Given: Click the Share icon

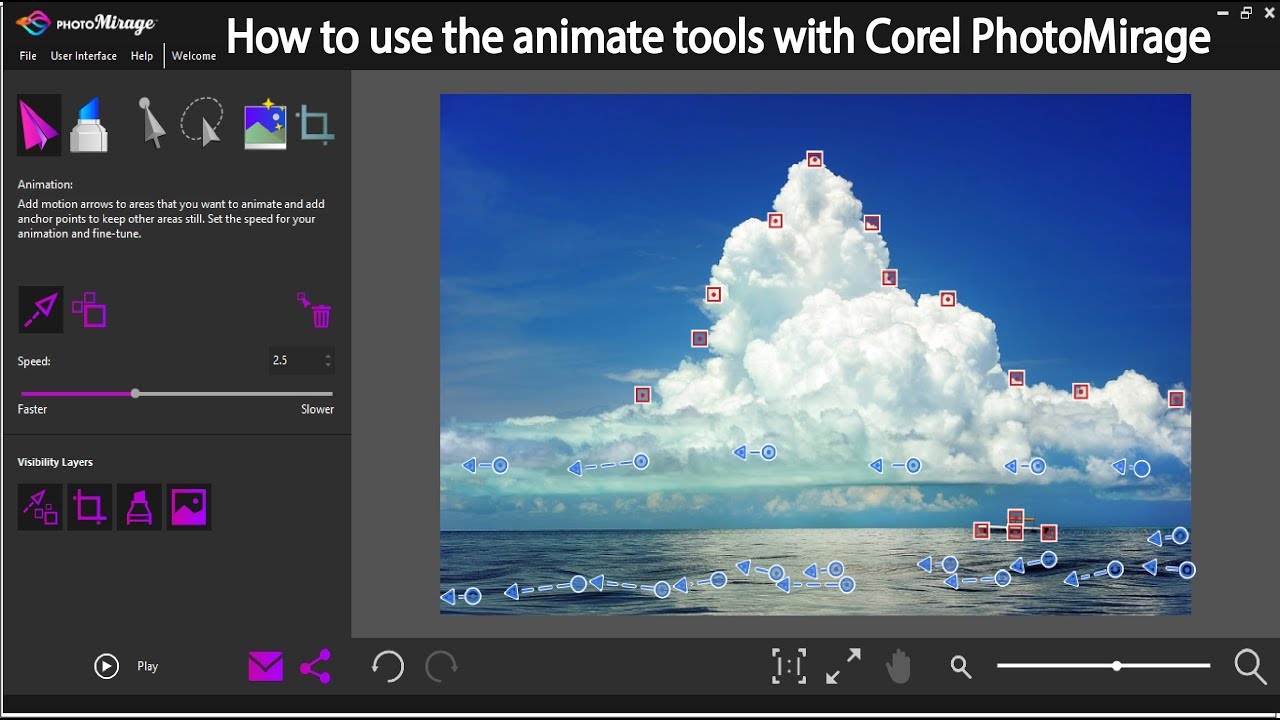Looking at the screenshot, I should point(315,666).
